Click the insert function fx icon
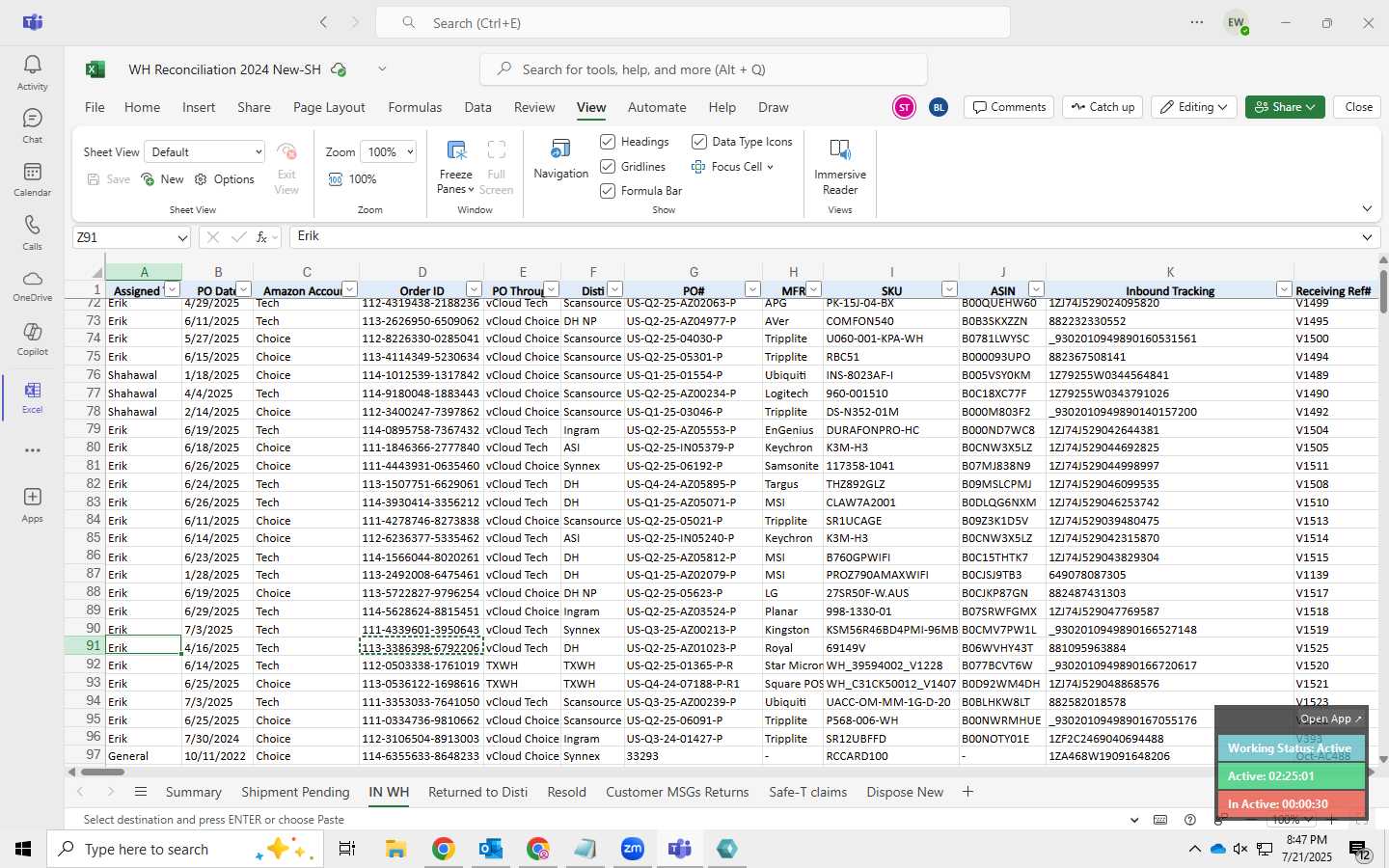Viewport: 1389px width, 868px height. [261, 237]
